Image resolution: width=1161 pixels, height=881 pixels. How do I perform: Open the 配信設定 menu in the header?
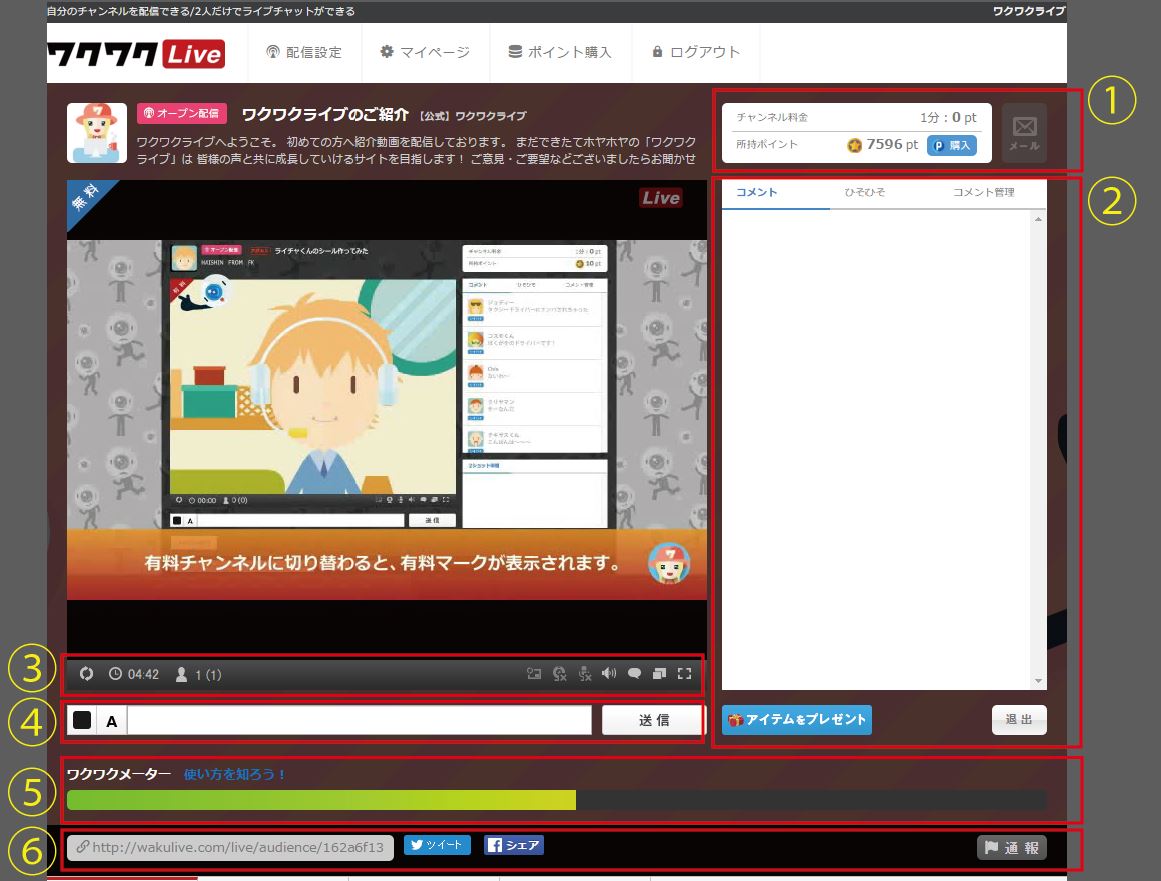(x=304, y=52)
